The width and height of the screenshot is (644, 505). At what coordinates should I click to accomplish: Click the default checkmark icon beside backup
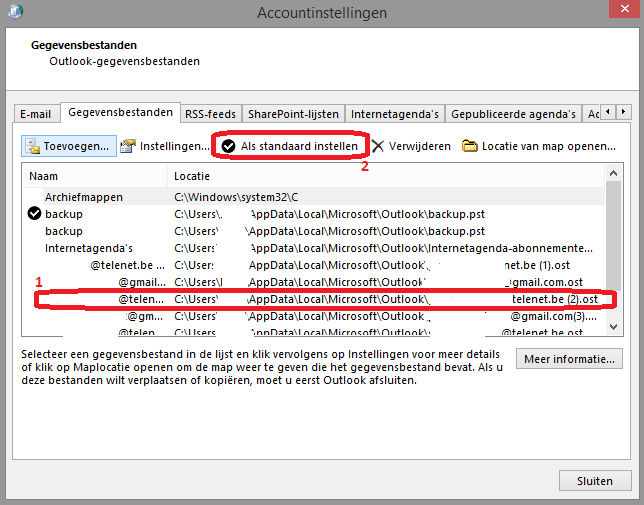35,214
